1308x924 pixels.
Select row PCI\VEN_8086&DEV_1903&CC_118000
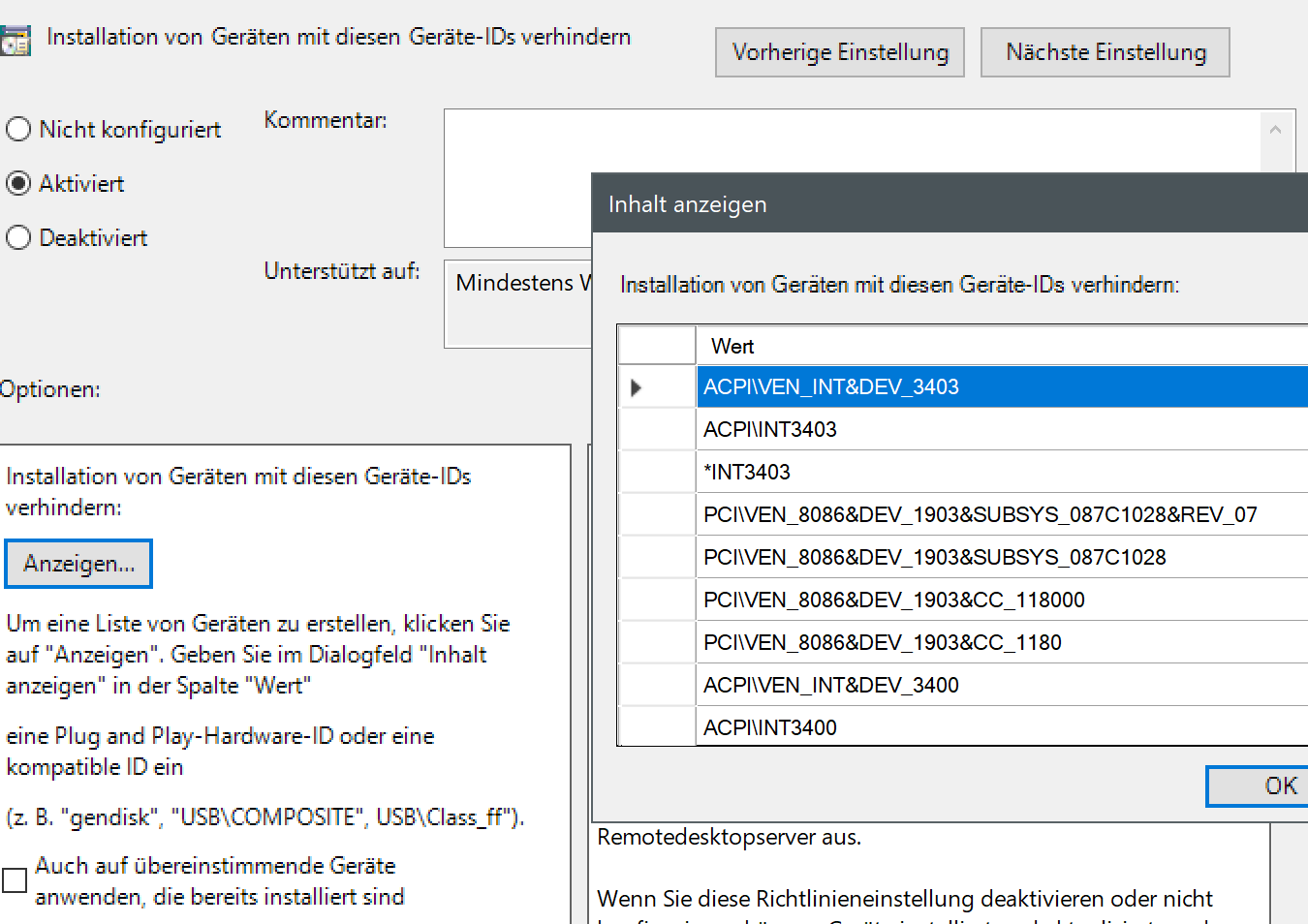click(1002, 600)
